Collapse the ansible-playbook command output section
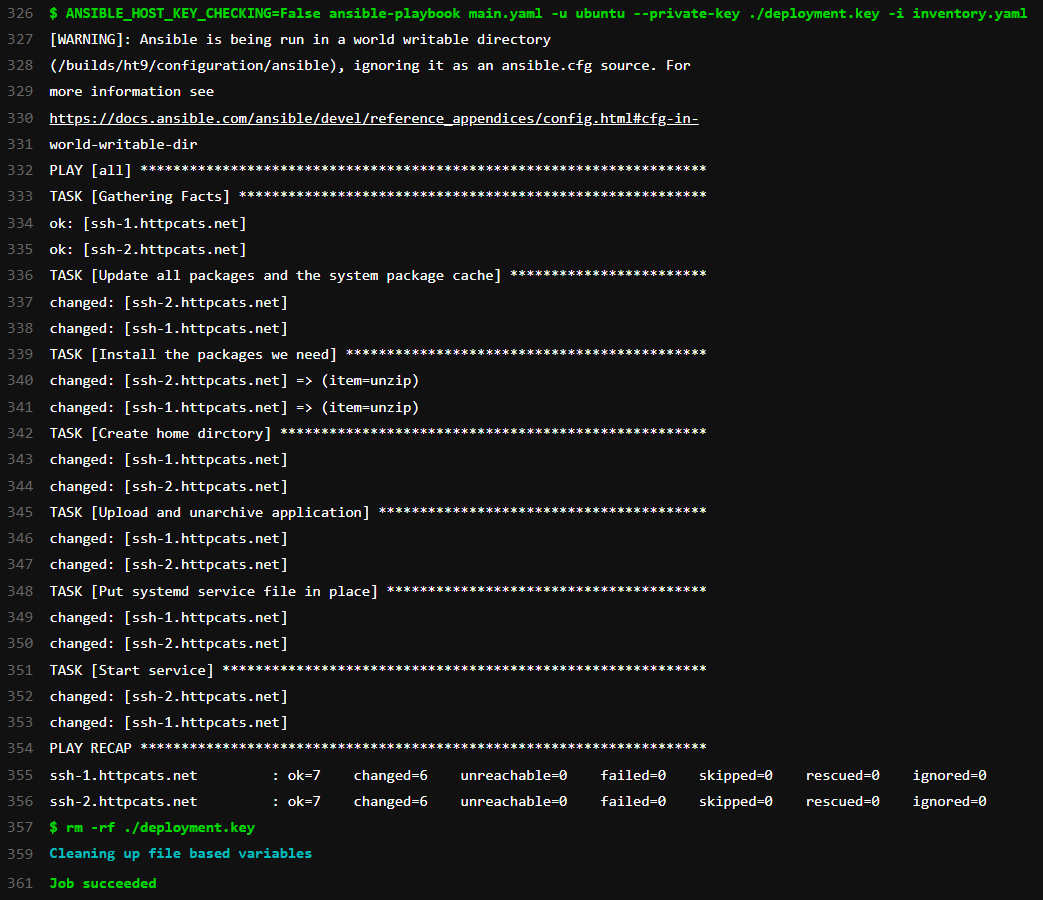The image size is (1043, 900). (x=400, y=13)
